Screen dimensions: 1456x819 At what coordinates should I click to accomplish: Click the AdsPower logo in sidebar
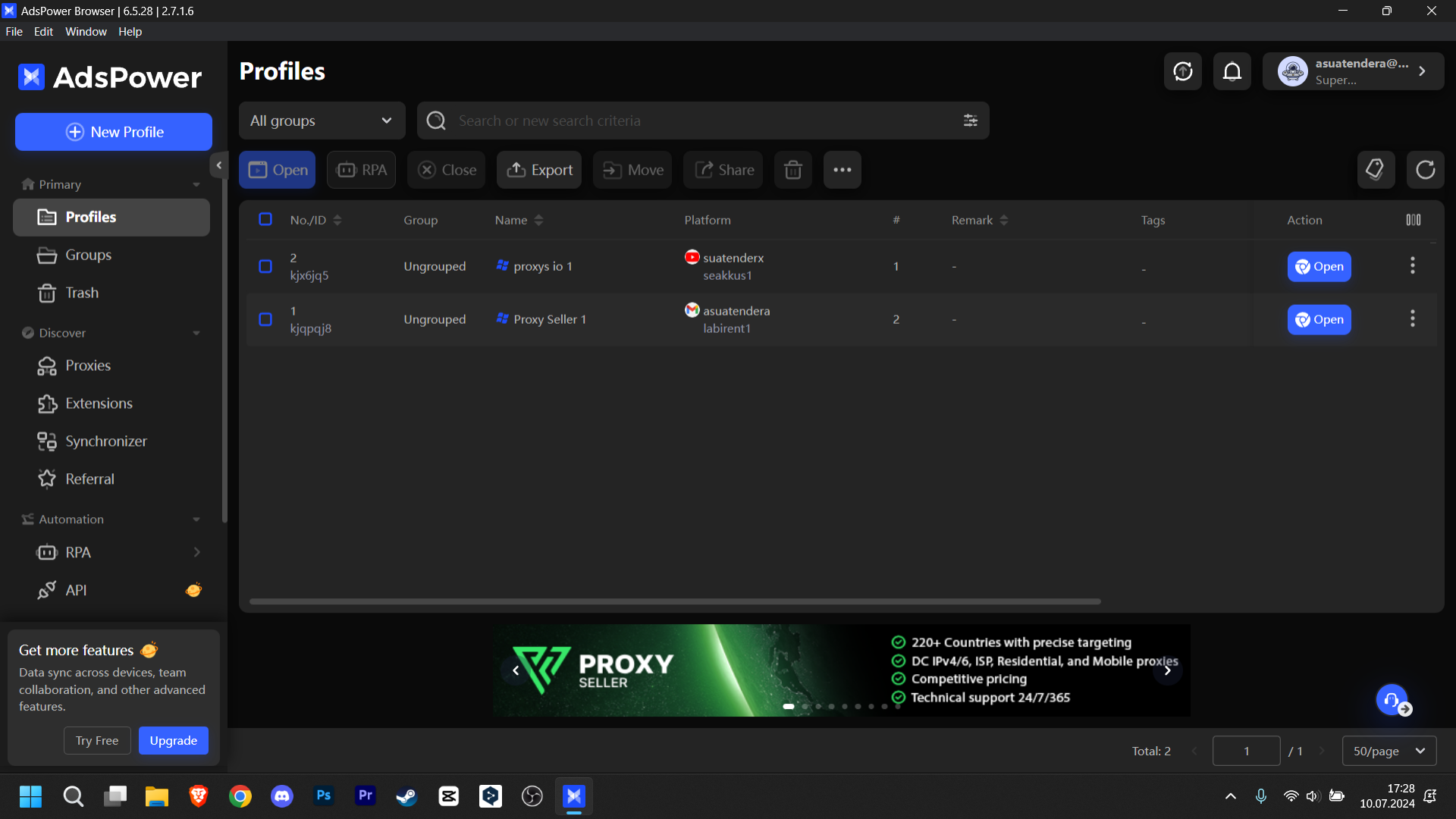[x=110, y=77]
